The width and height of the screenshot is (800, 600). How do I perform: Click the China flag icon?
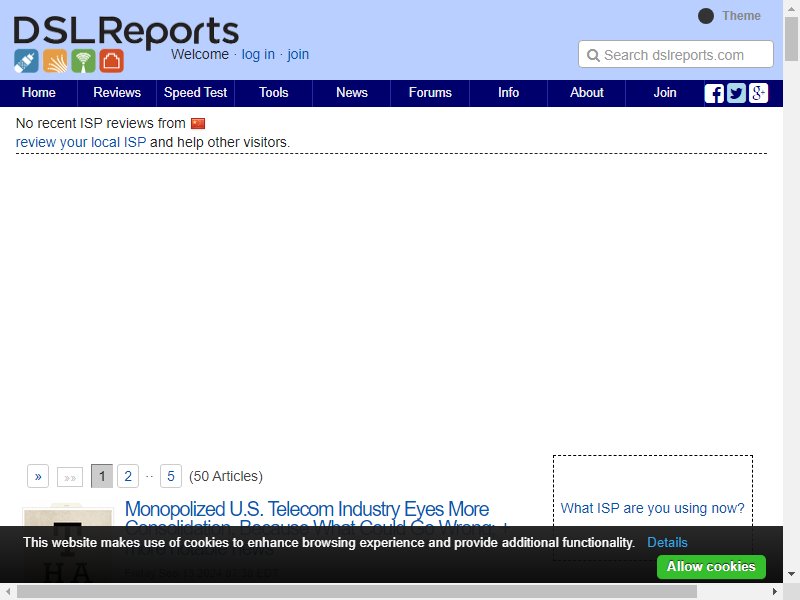(x=198, y=123)
